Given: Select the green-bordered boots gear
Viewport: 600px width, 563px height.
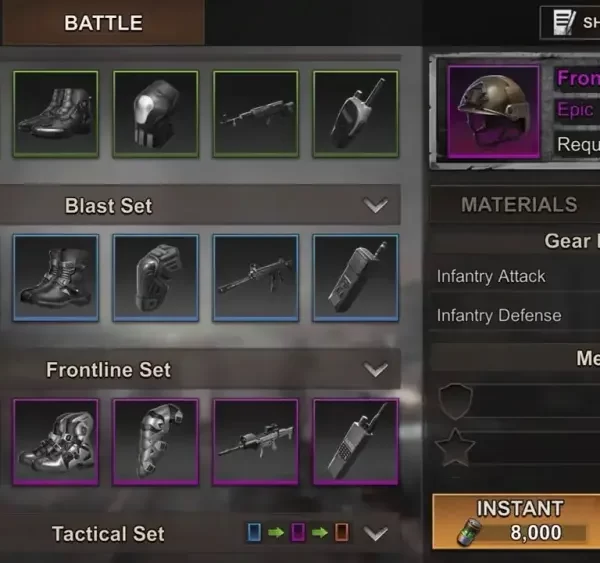Looking at the screenshot, I should (x=56, y=114).
